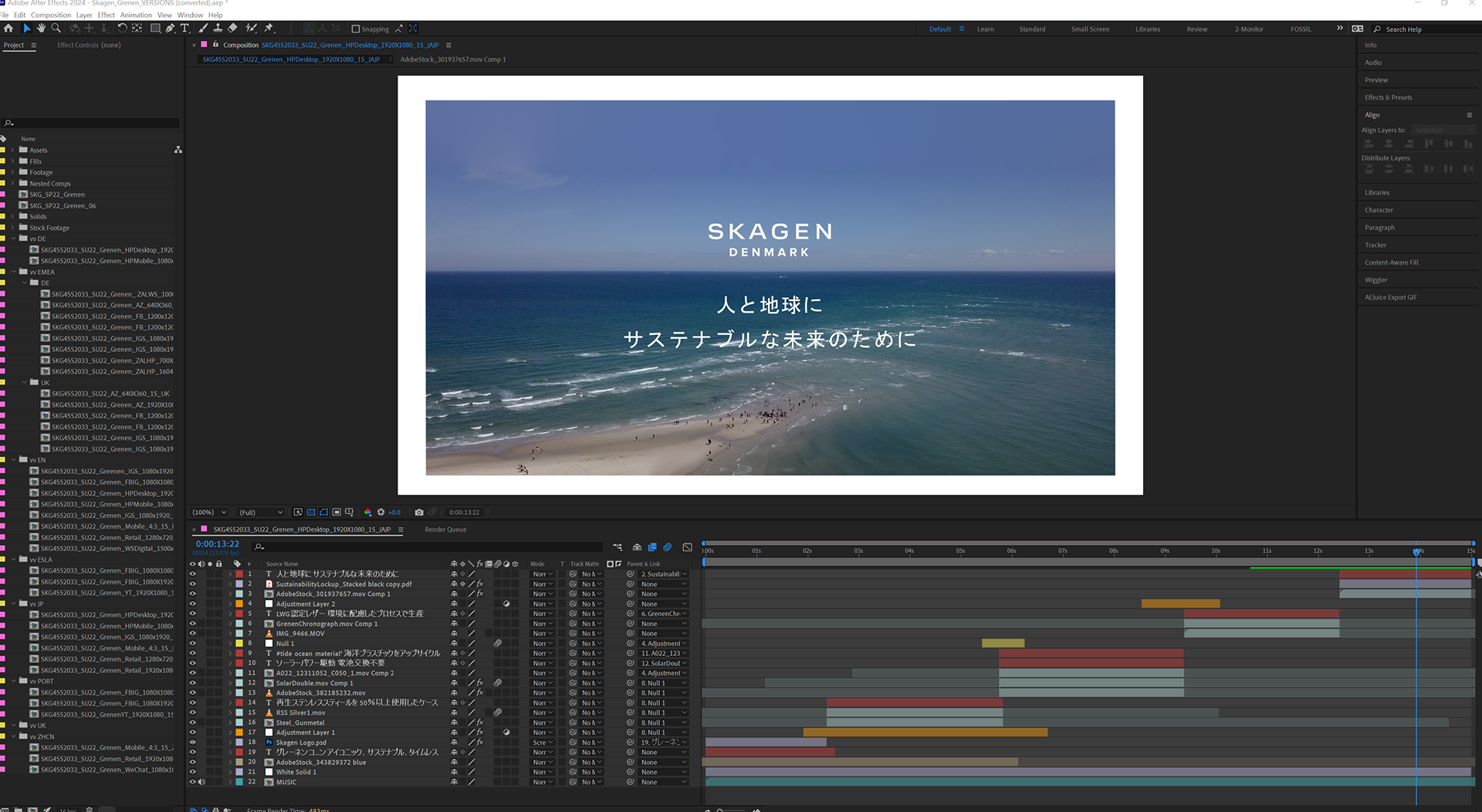
Task: Expand the Assets folder
Action: [12, 151]
